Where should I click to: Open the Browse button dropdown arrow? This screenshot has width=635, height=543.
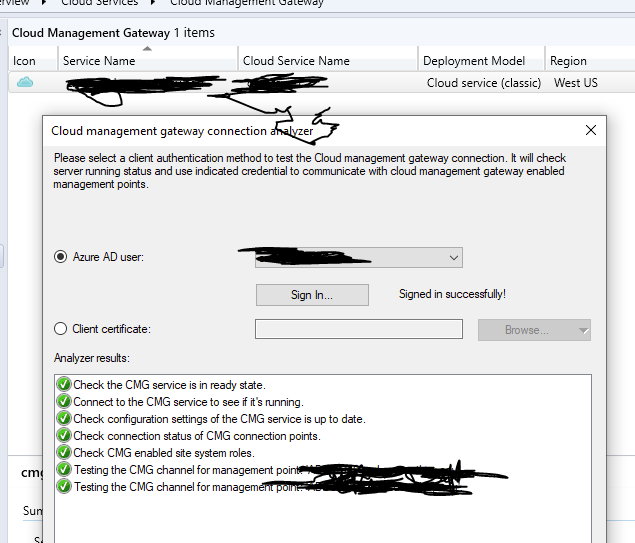pos(583,330)
